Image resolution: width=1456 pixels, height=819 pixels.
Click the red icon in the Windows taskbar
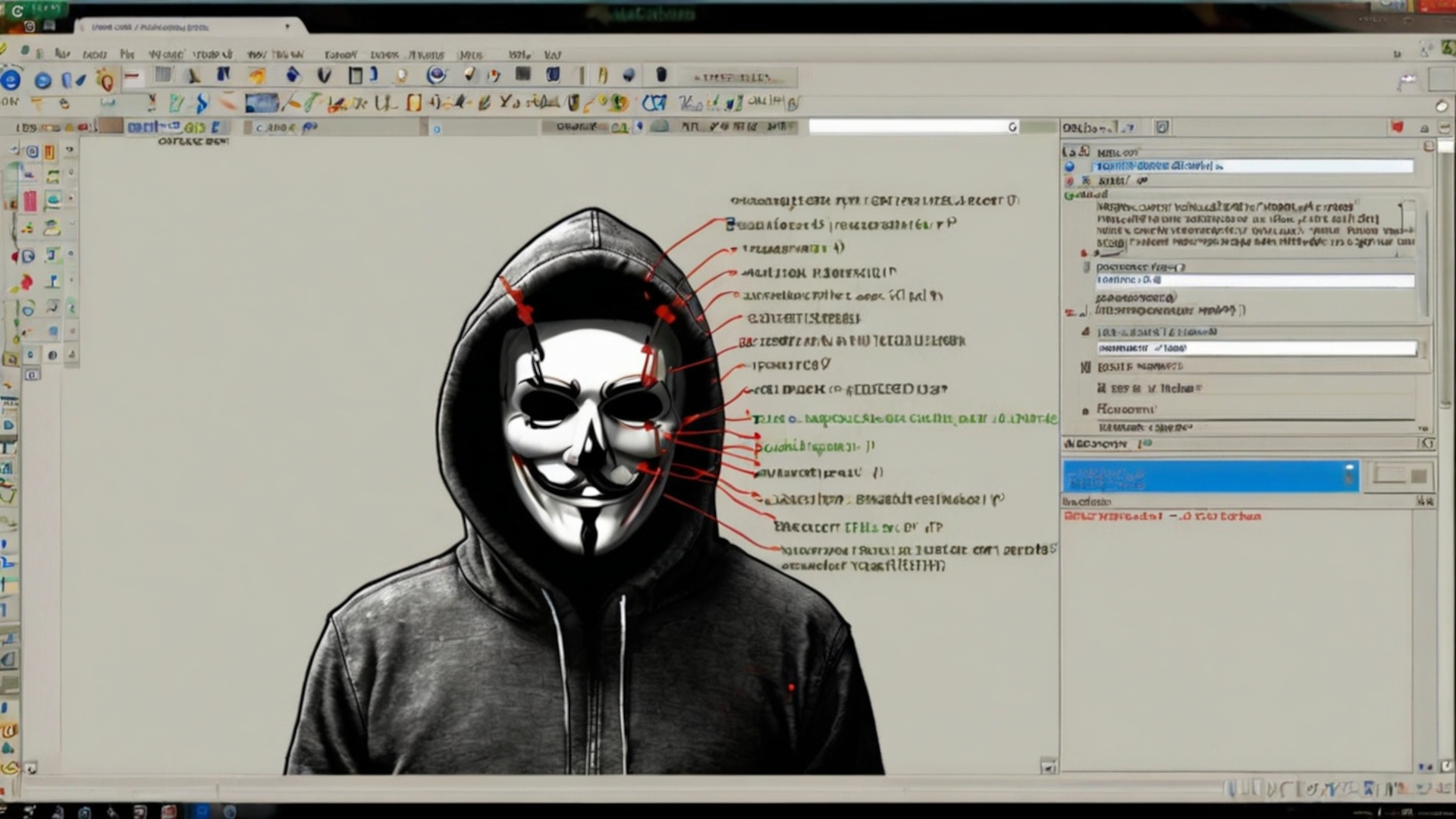[168, 811]
